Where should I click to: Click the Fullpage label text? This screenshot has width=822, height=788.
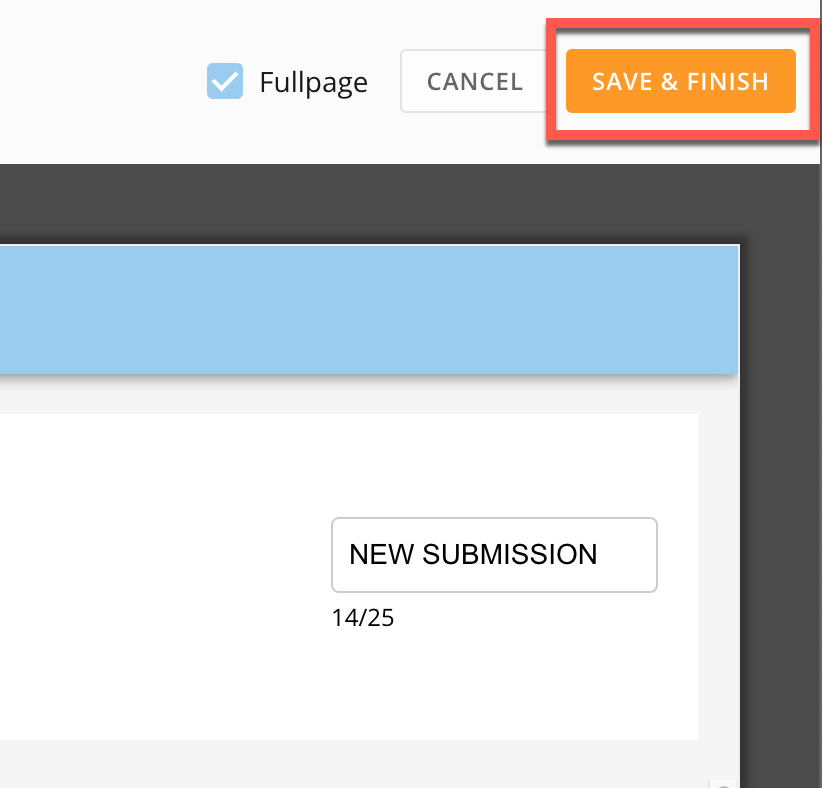pyautogui.click(x=313, y=81)
